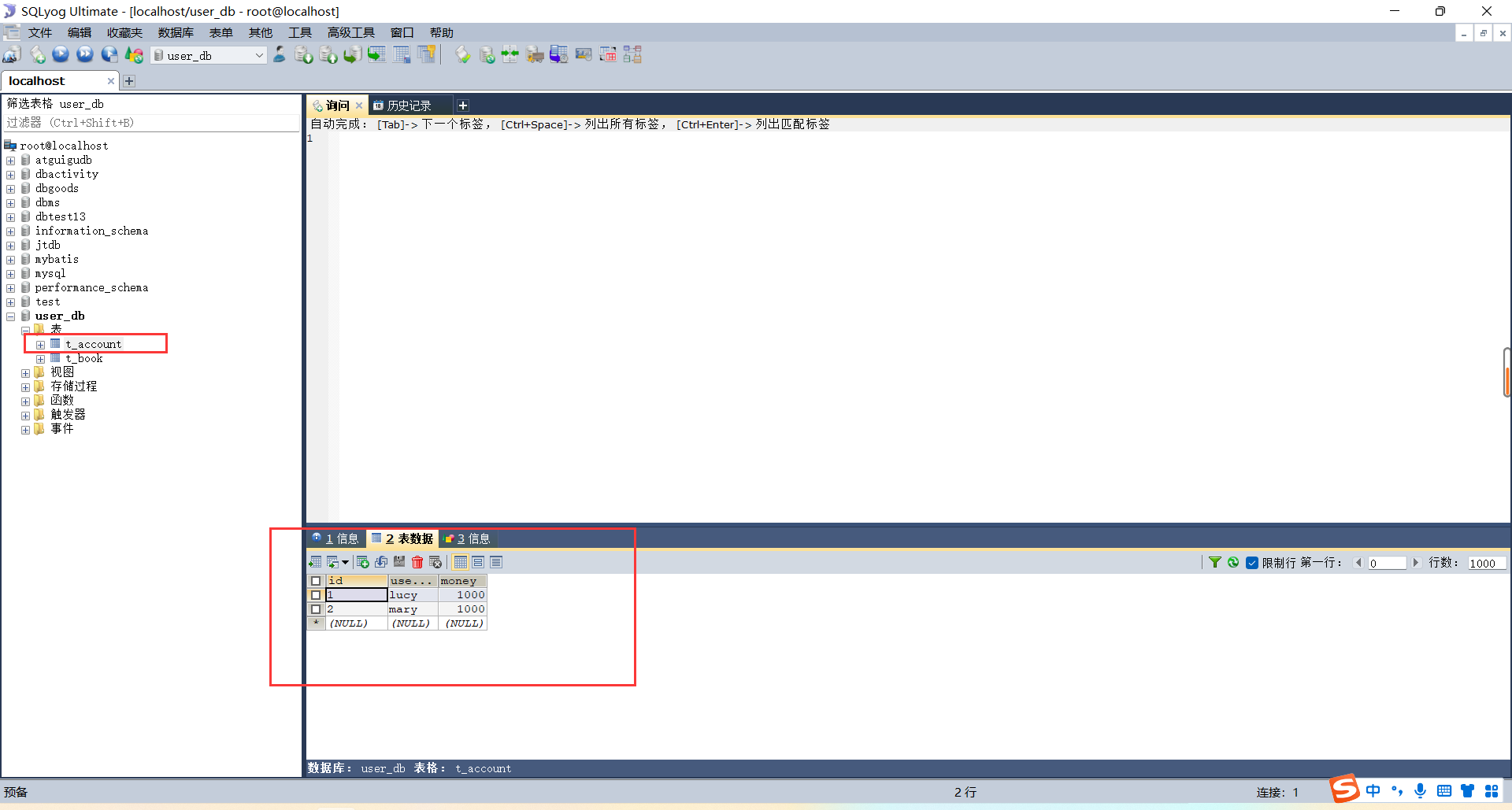Viewport: 1512px width, 810px height.
Task: Click the schema designer icon at toolbar end
Action: click(632, 55)
